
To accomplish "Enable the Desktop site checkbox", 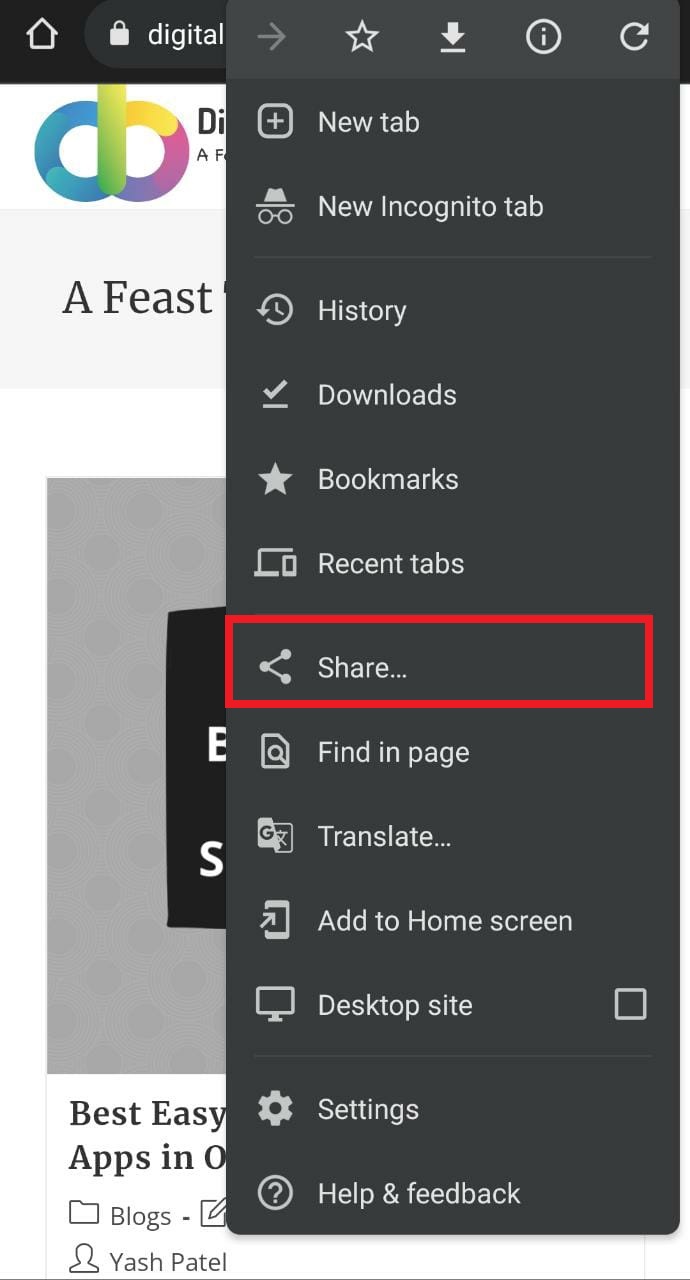I will [630, 1005].
